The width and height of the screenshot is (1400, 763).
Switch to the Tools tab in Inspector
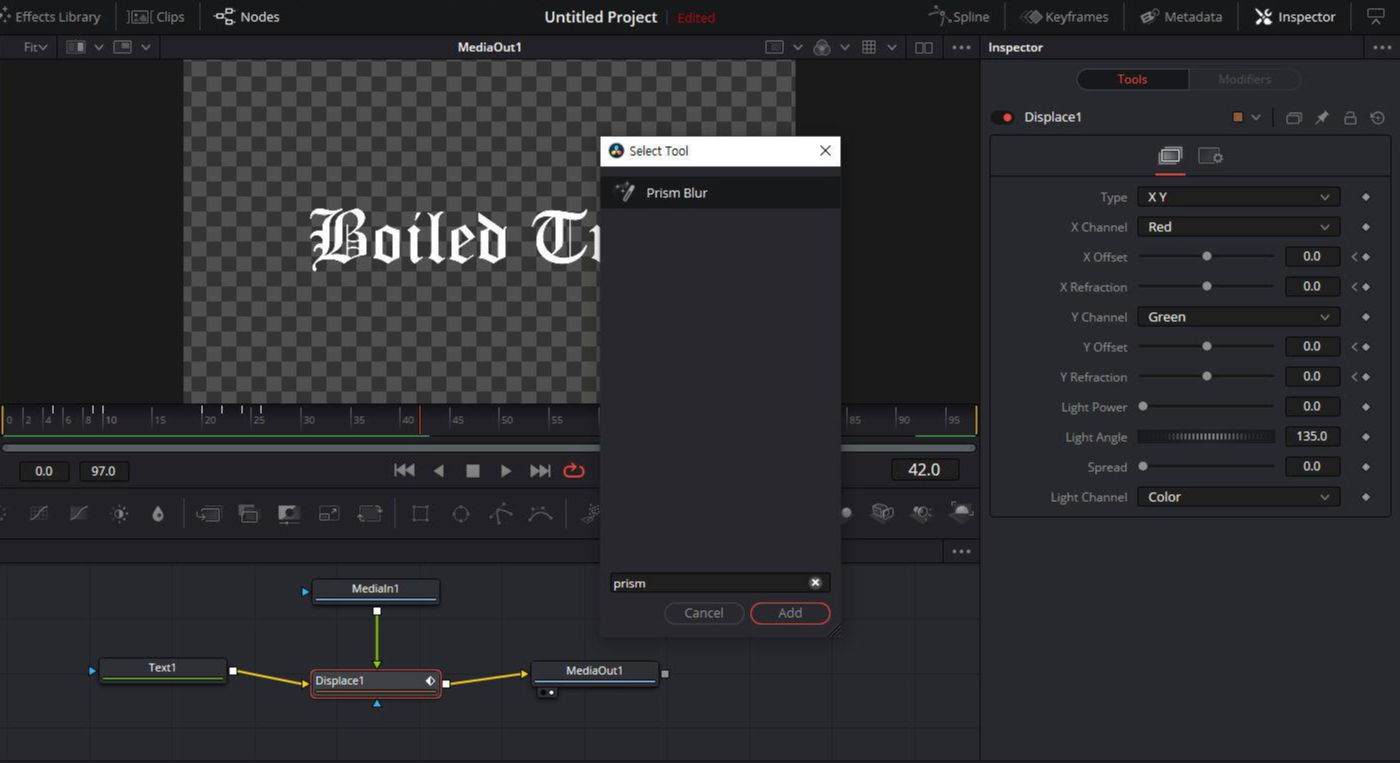pos(1132,79)
